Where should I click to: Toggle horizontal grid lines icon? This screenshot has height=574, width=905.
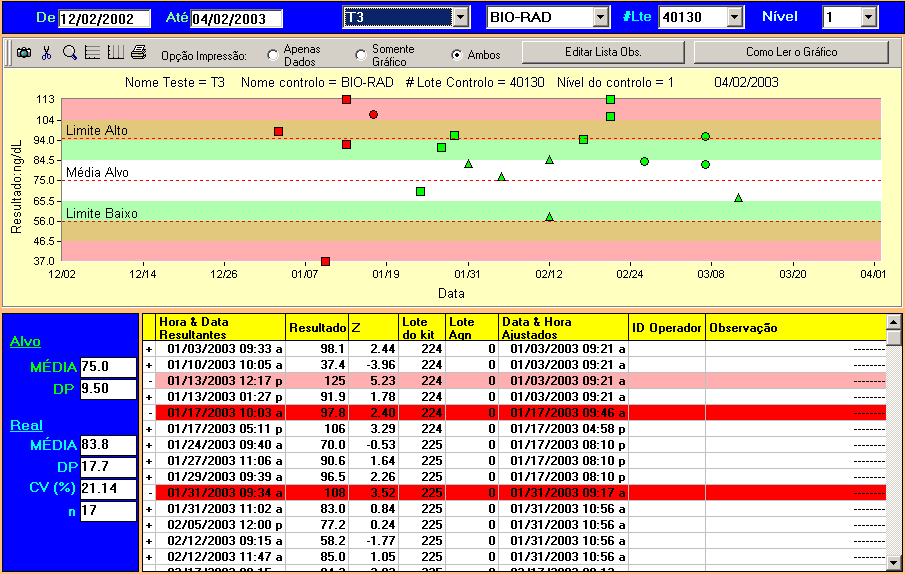[92, 53]
